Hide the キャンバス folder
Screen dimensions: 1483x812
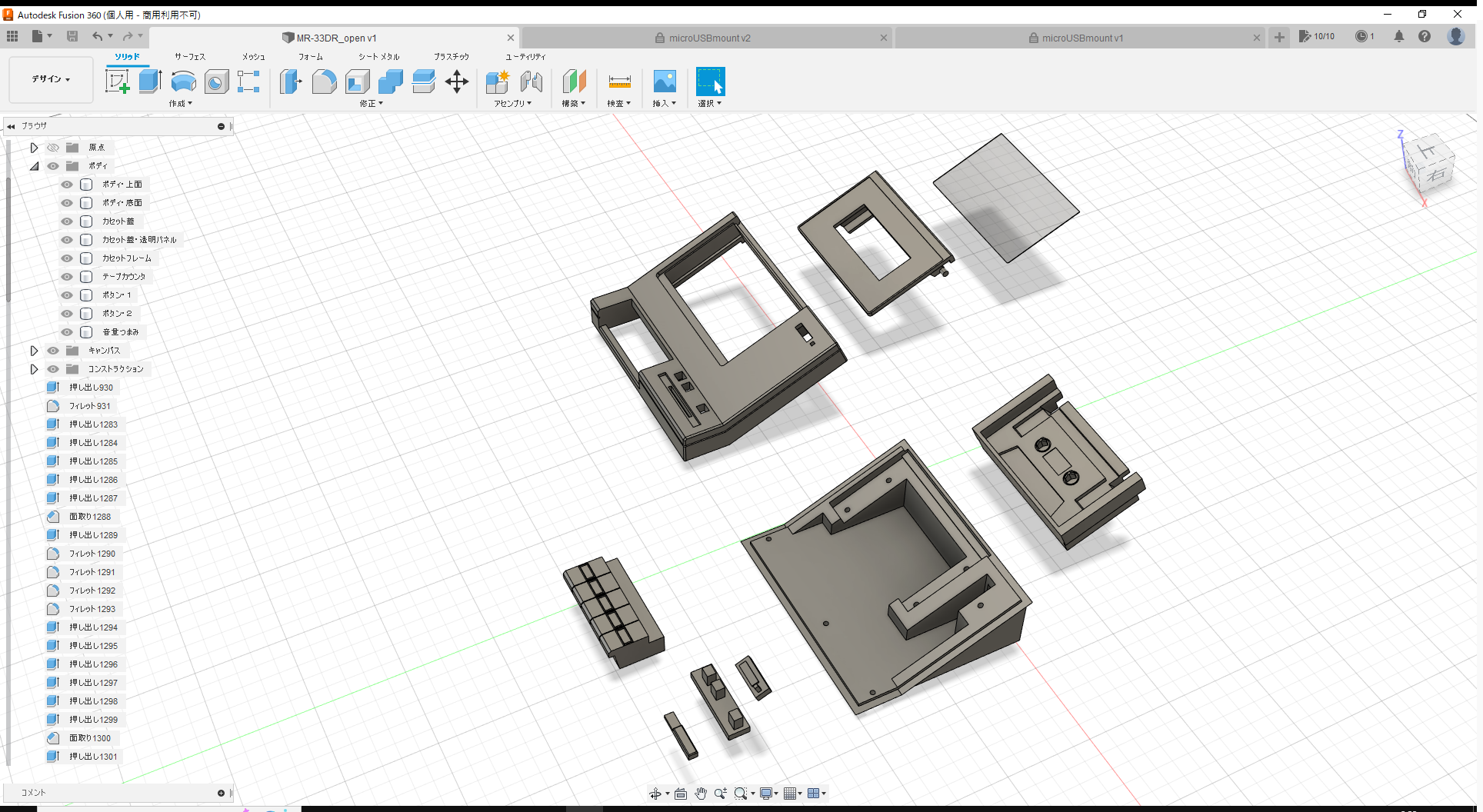point(52,350)
